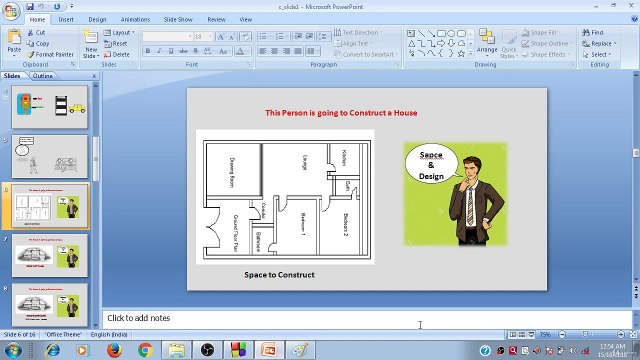Open the Layout dropdown
The width and height of the screenshot is (640, 360).
point(119,32)
